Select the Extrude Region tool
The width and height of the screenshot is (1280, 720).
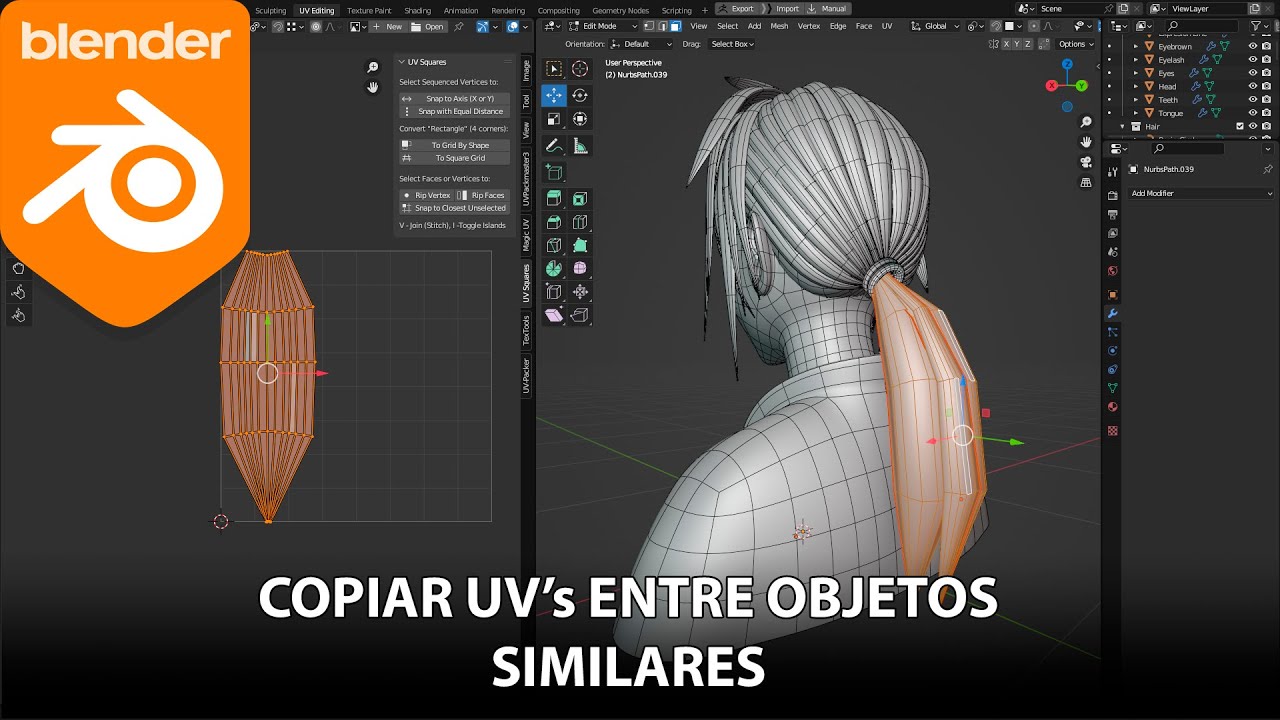pos(553,199)
